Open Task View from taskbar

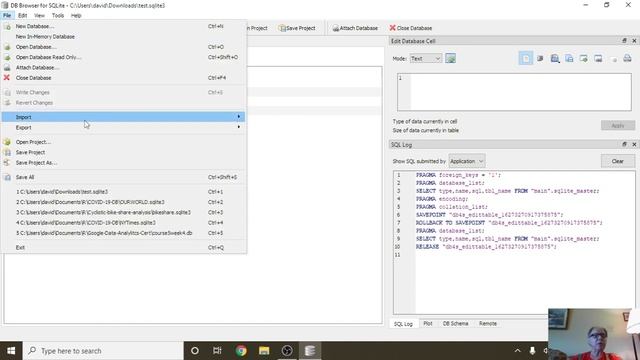tap(217, 351)
